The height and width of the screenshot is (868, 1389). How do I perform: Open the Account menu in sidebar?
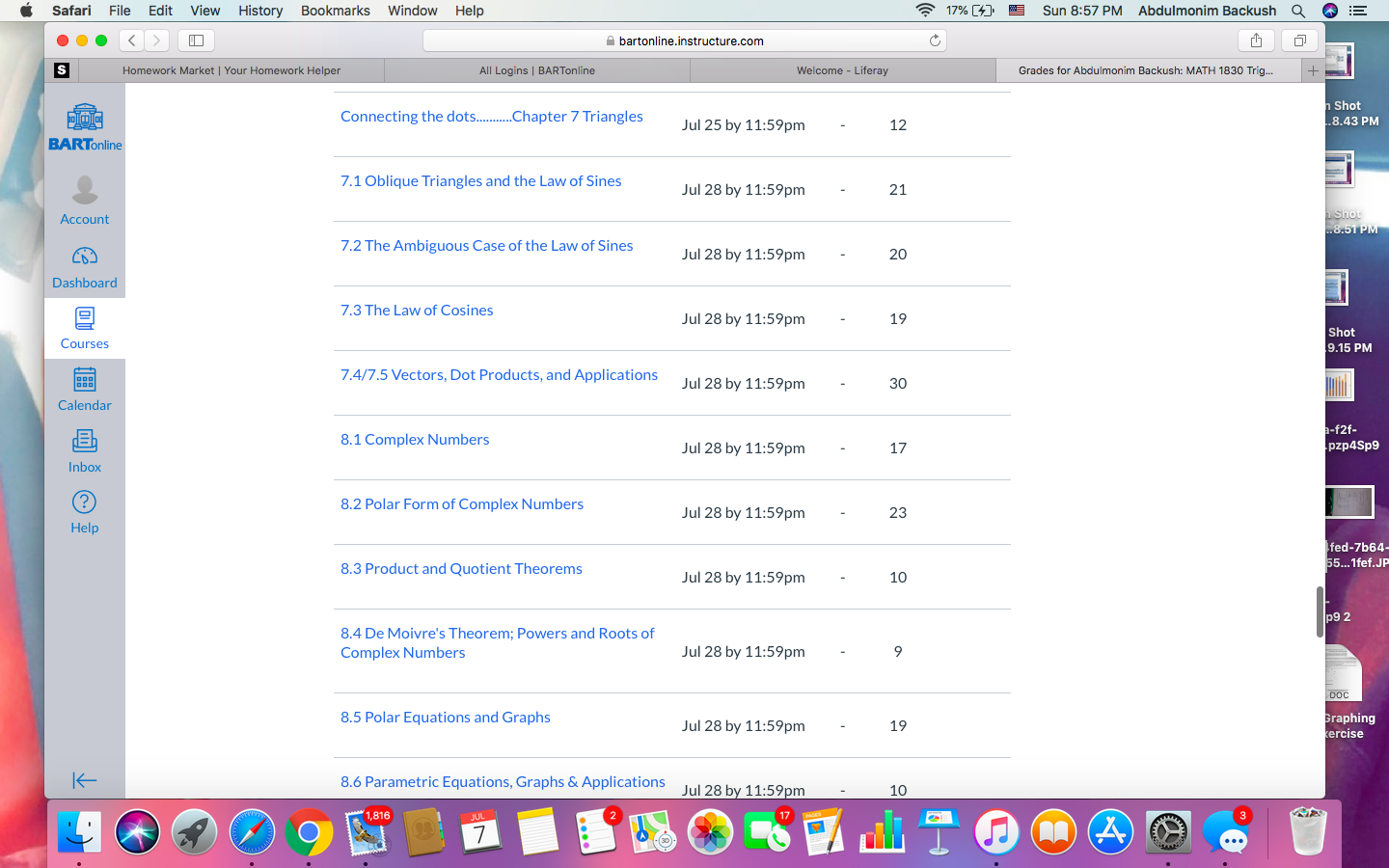(x=85, y=201)
